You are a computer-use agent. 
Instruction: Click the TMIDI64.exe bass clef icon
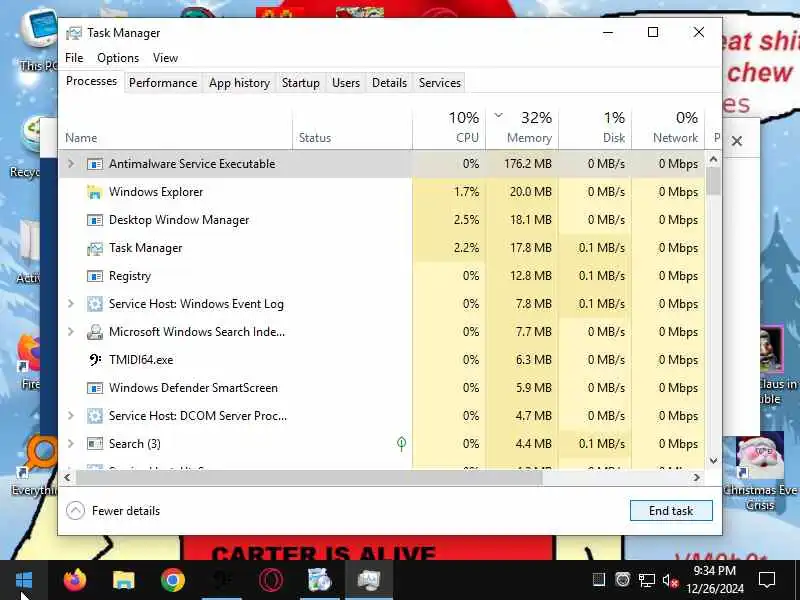tap(95, 360)
